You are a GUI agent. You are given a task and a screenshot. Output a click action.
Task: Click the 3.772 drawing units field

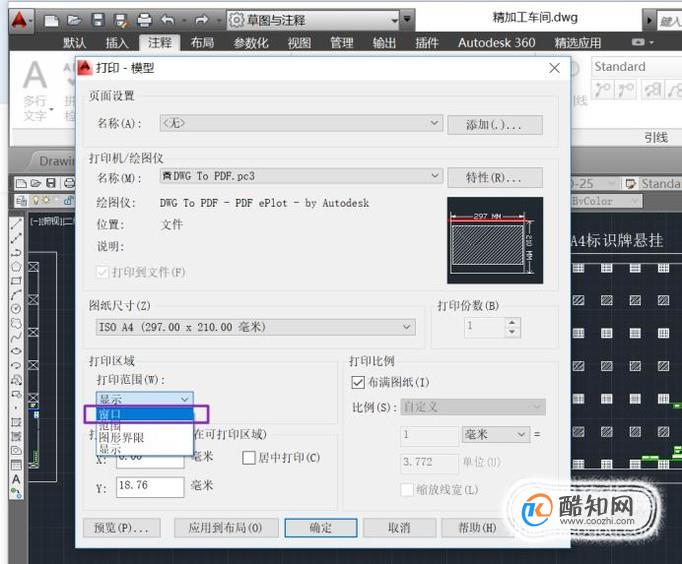(429, 462)
